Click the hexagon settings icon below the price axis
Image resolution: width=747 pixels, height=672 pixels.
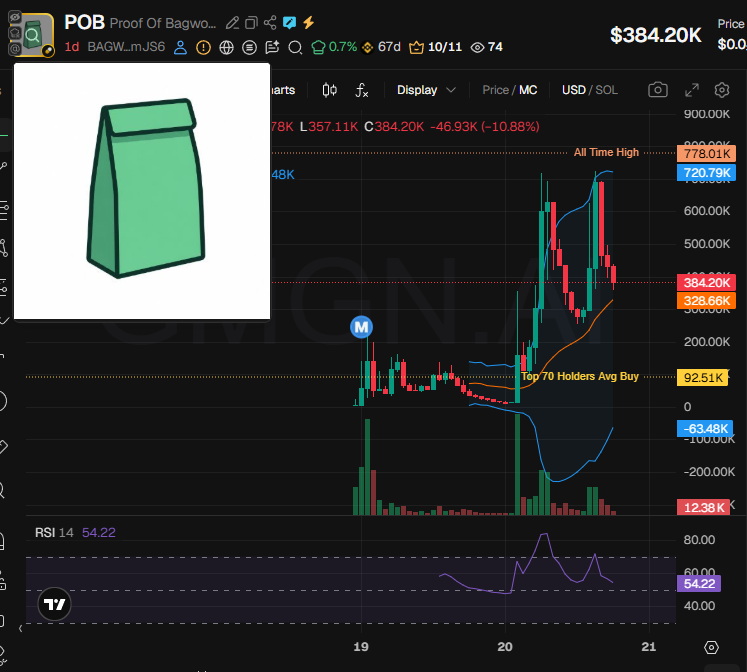tap(711, 647)
